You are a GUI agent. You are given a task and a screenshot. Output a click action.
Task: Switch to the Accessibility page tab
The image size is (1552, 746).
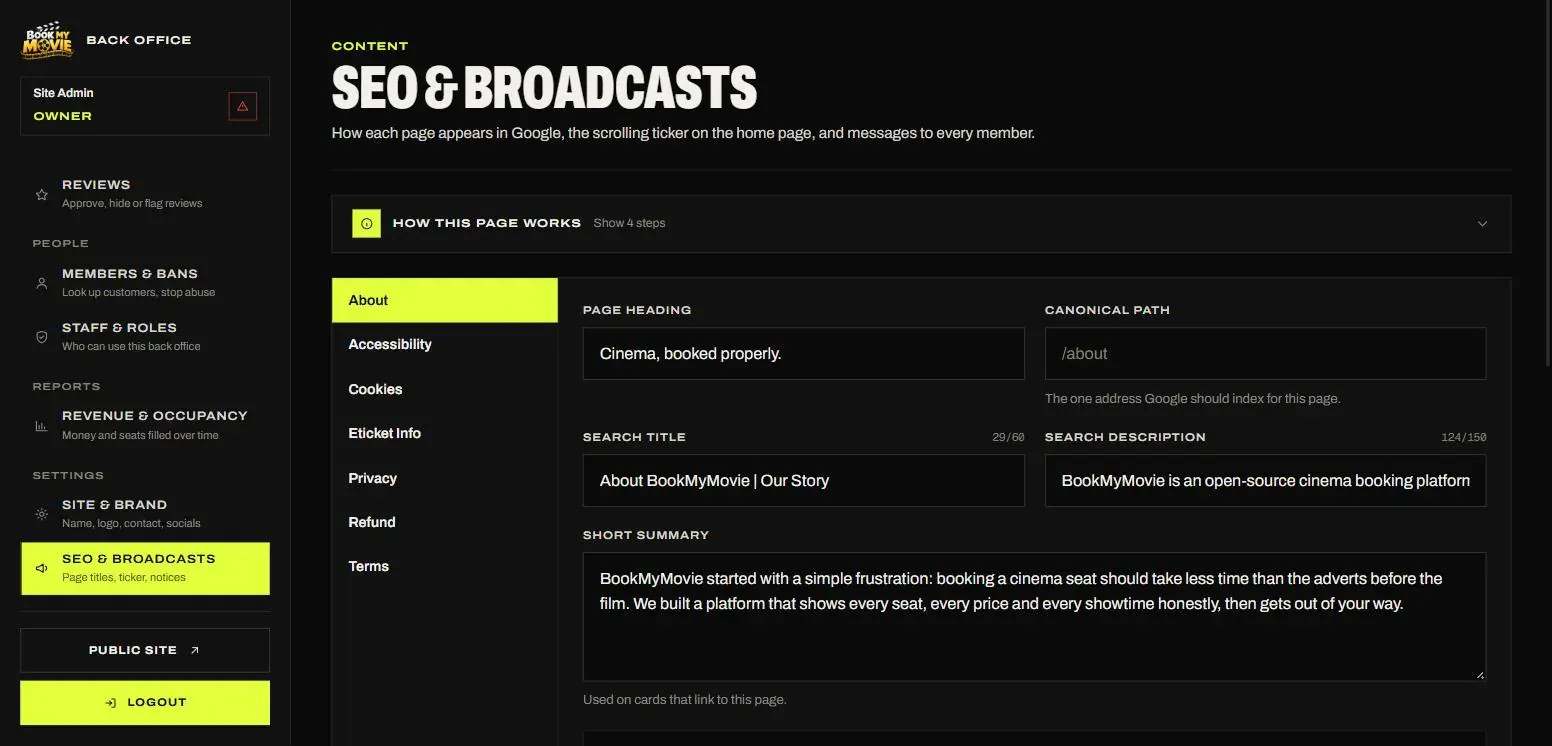click(x=445, y=344)
